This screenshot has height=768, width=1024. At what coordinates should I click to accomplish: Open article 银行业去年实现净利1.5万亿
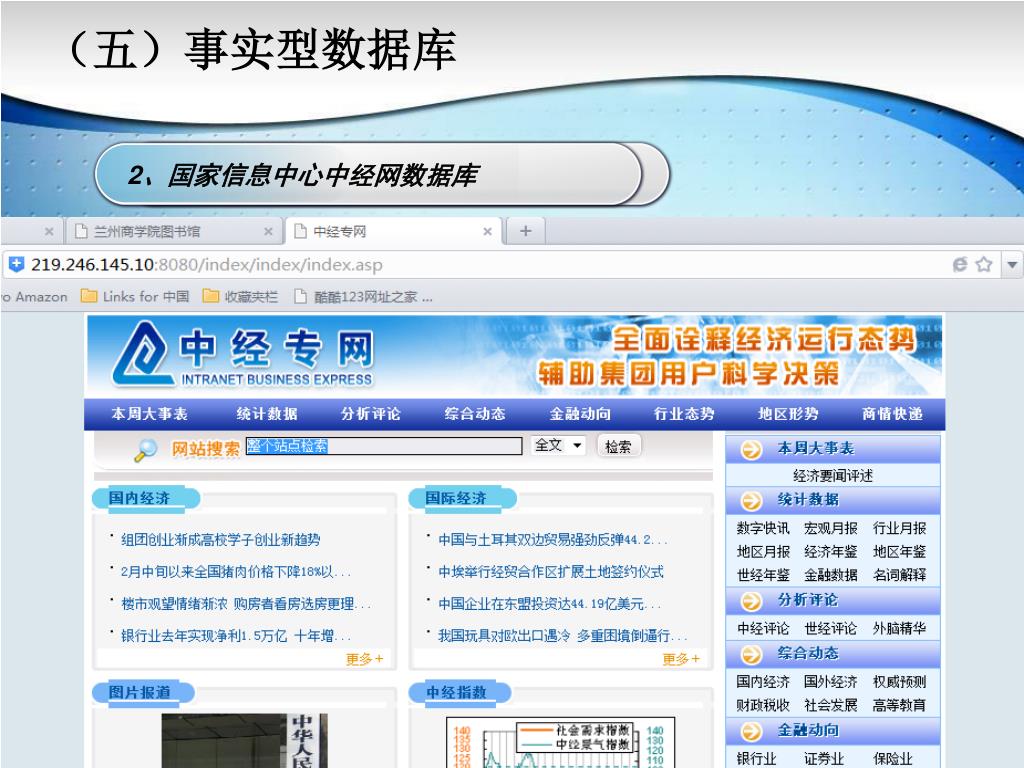(236, 636)
